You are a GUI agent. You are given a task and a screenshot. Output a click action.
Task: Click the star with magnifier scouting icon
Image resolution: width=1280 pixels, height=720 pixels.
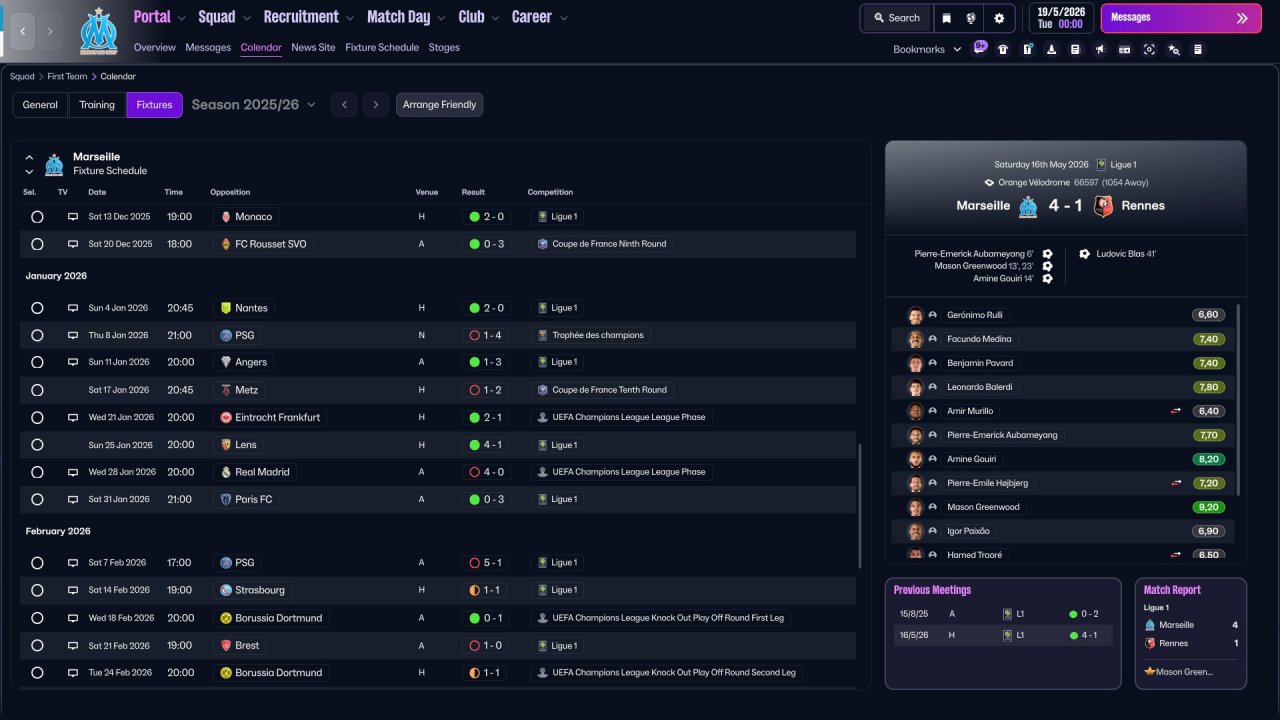point(1174,49)
